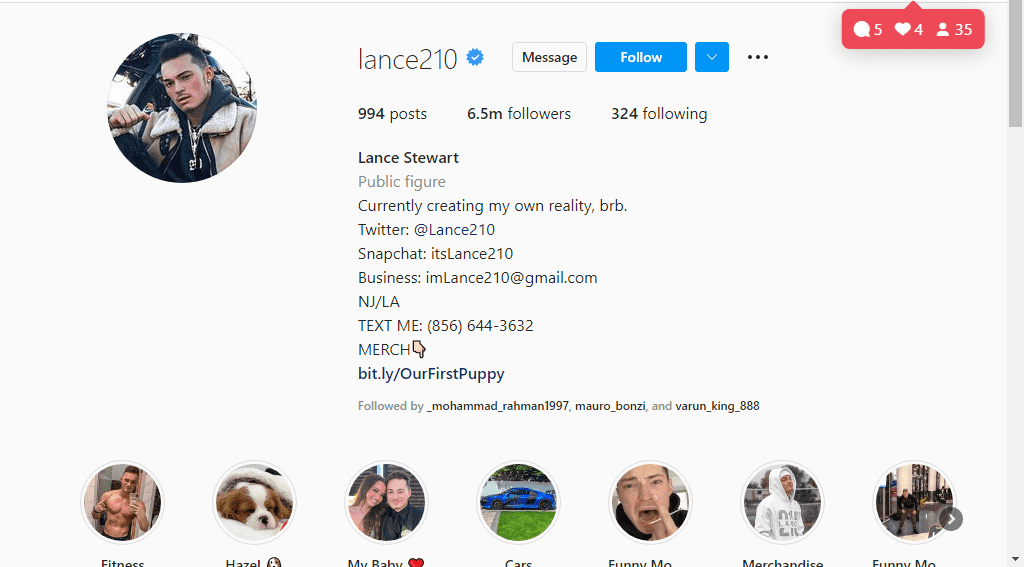Click the verified badge next to lance210
1024x567 pixels.
click(x=475, y=57)
